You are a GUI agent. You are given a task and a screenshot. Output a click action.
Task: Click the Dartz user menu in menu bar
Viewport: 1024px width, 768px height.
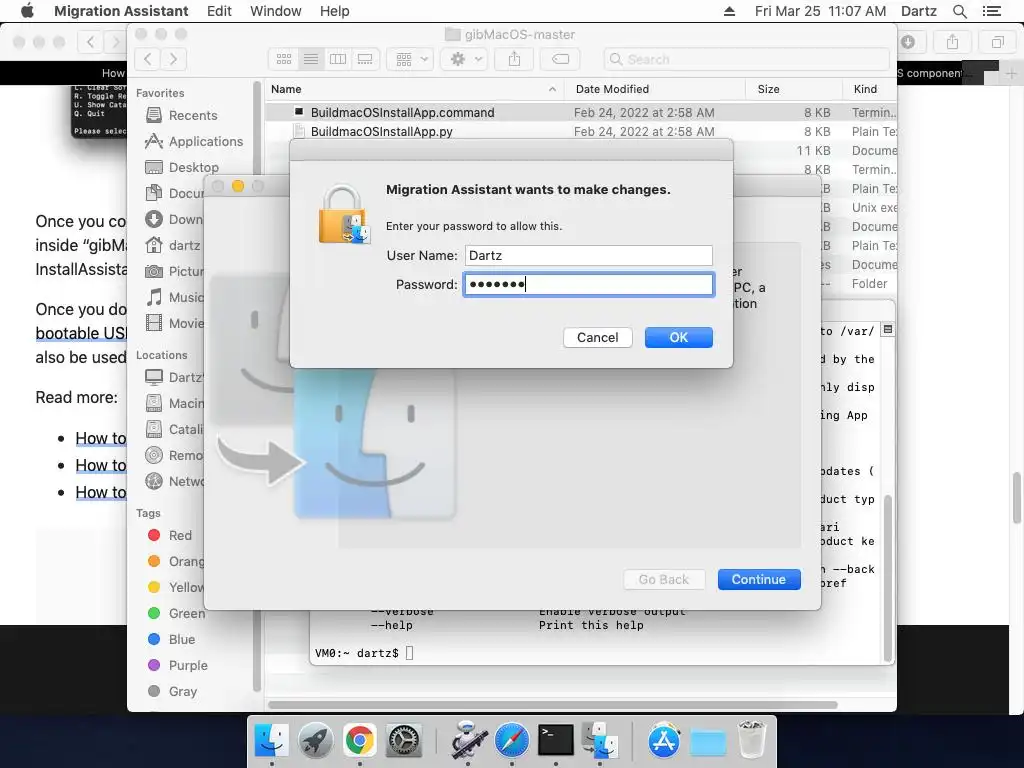tap(918, 11)
